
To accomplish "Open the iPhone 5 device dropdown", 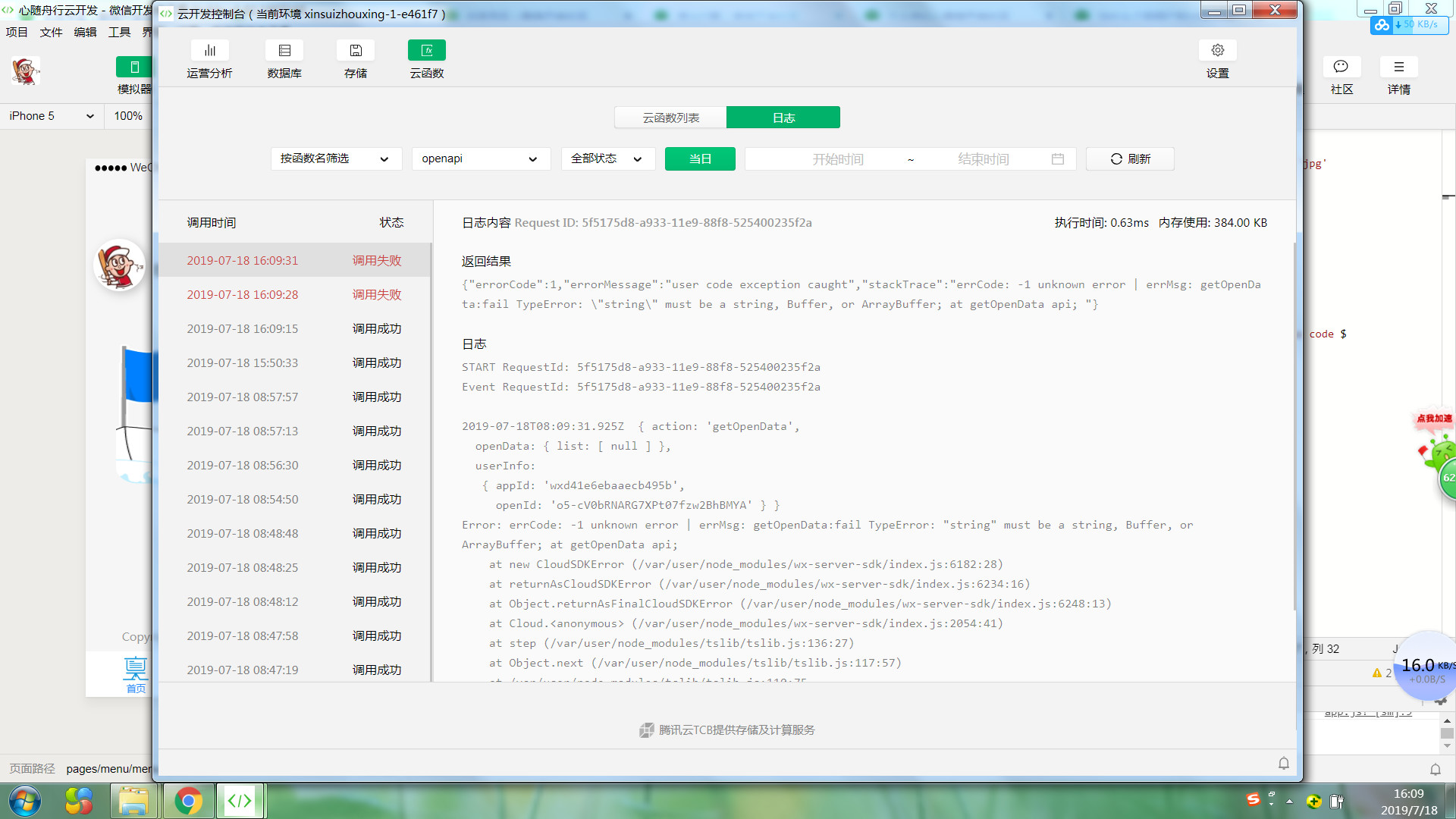I will coord(52,116).
